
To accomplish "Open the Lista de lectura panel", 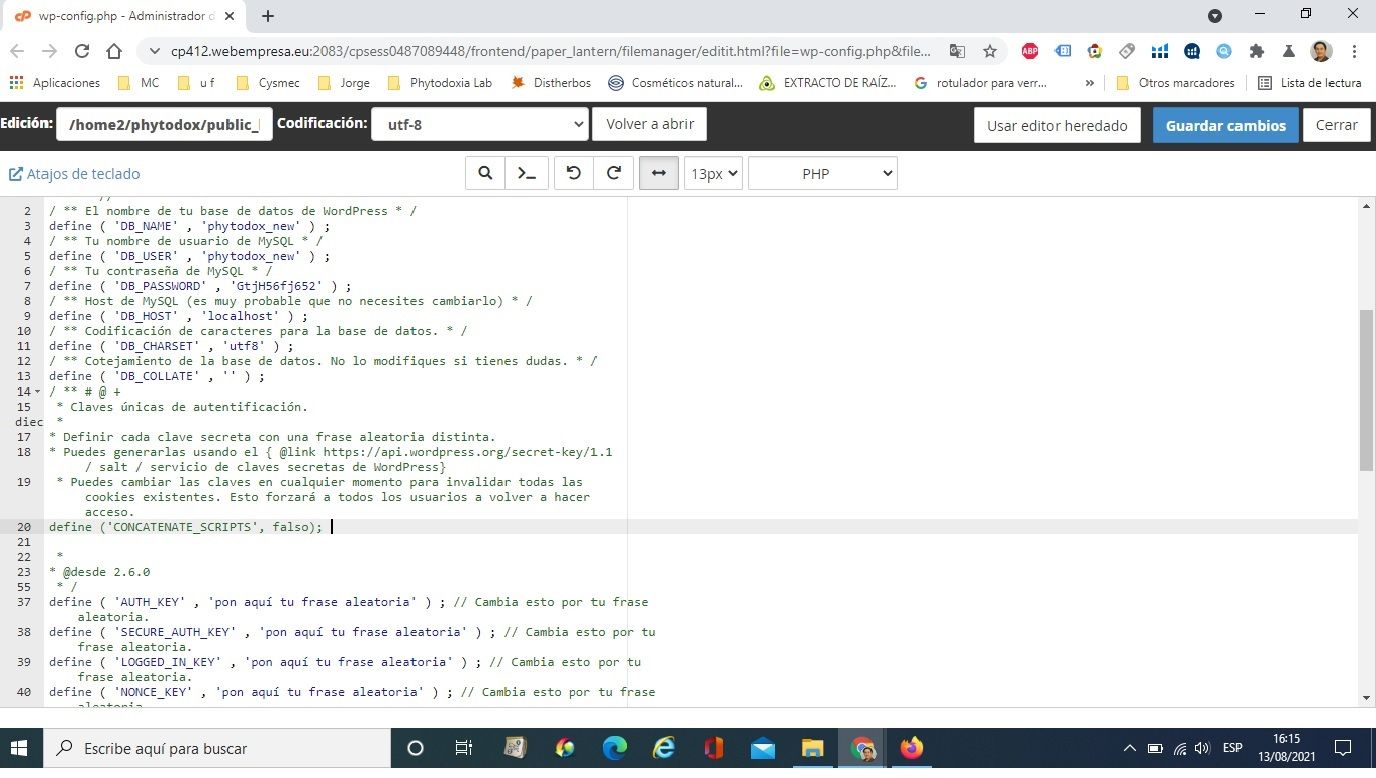I will [1310, 83].
